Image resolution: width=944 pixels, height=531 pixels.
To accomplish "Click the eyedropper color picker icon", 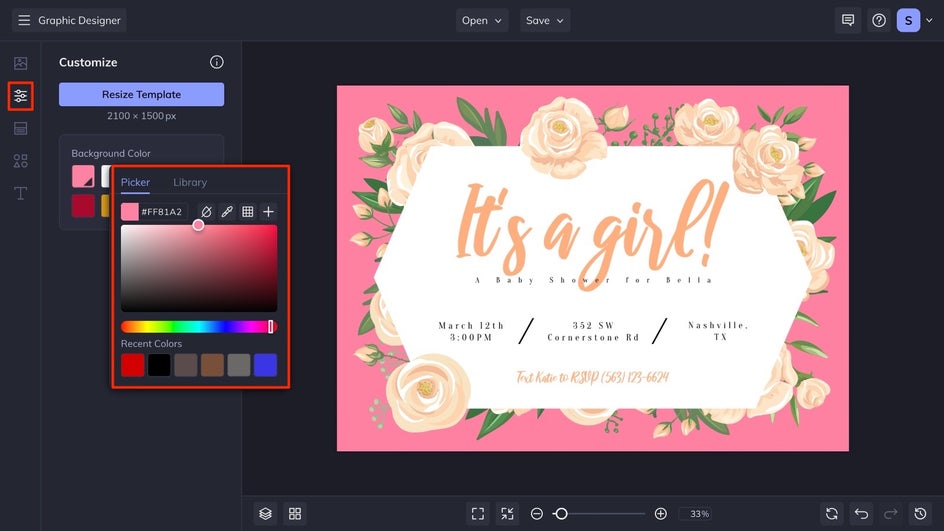I will [x=227, y=212].
